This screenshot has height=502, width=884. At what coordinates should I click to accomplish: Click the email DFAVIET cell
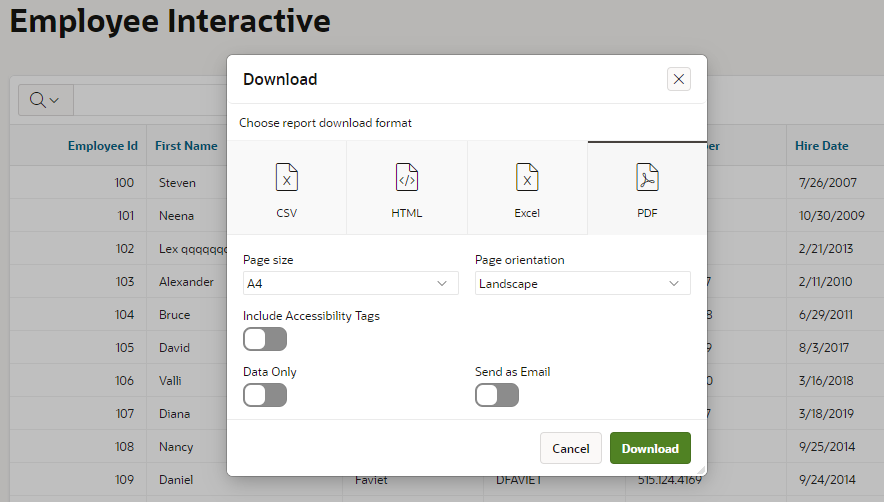tap(519, 480)
